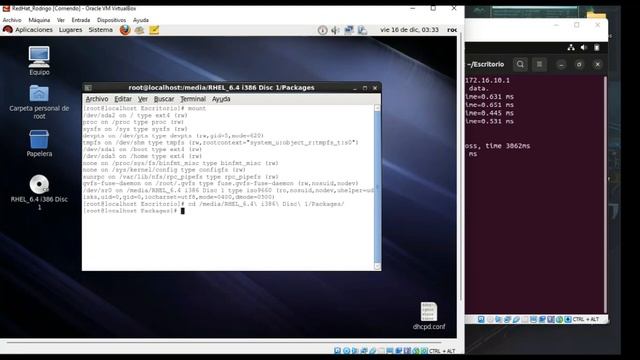Open the terminal's Ver menu
Viewport: 640px width, 360px height.
coord(142,99)
